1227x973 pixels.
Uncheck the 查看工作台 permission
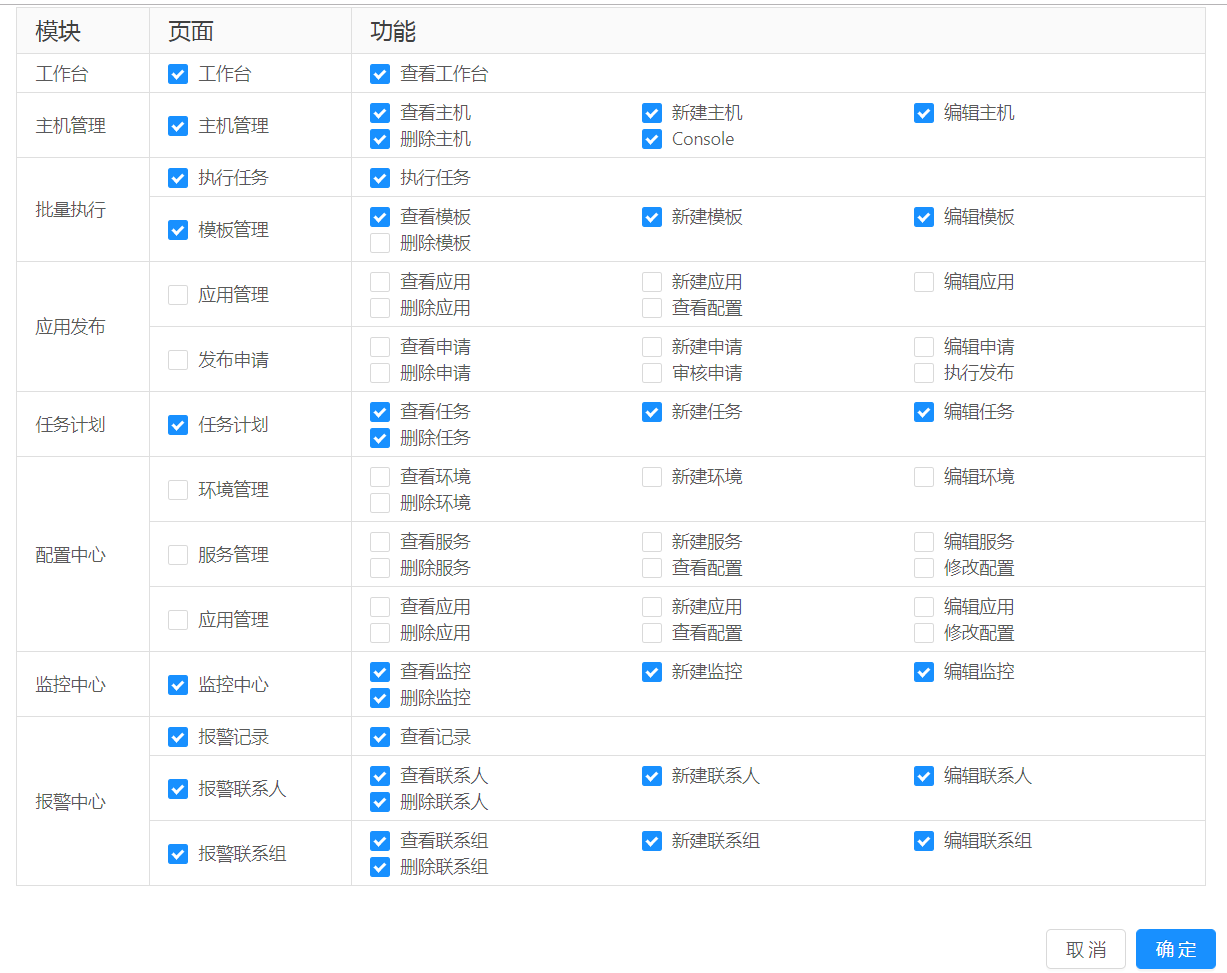(x=380, y=73)
